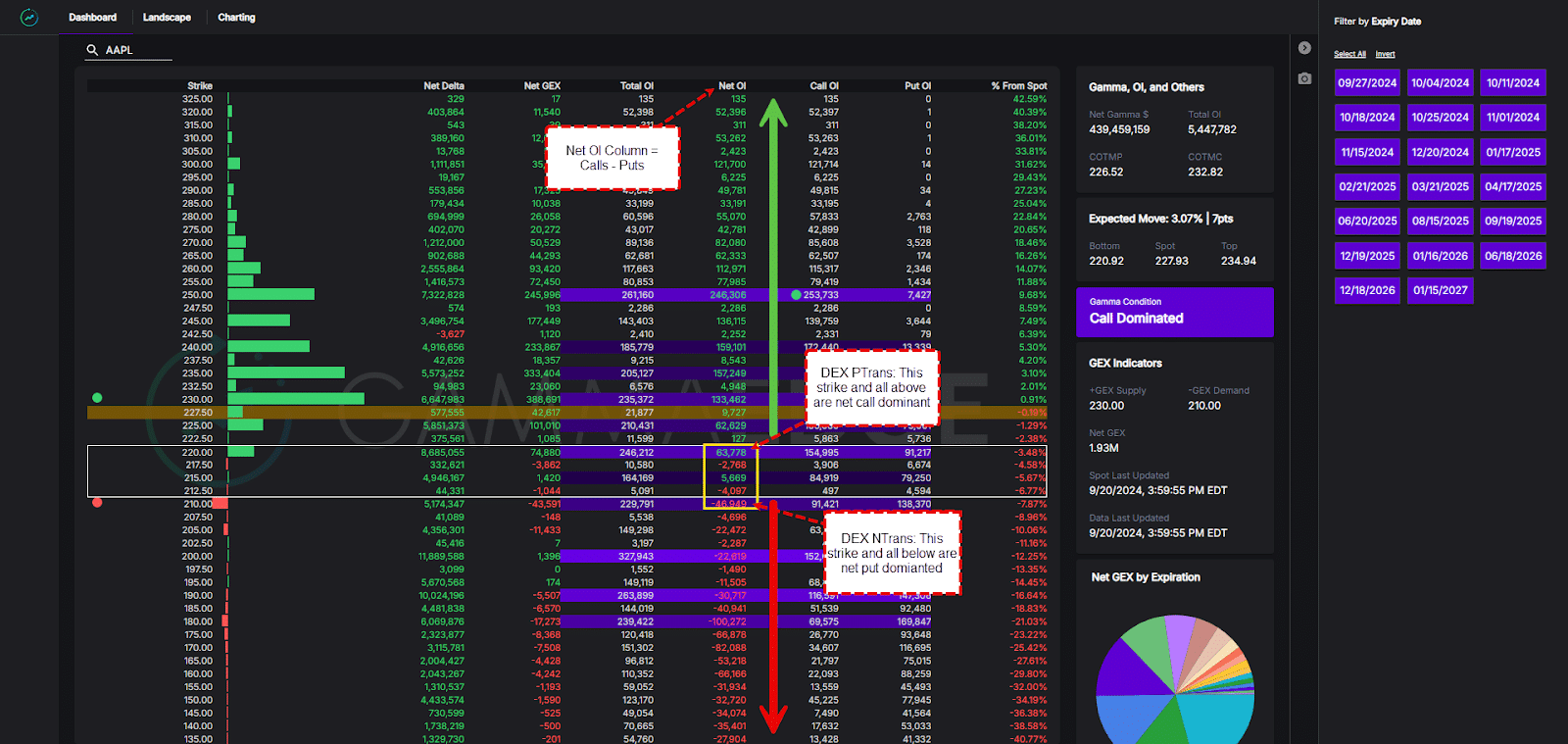Viewport: 1568px width, 744px height.
Task: Click the Select All link
Action: coord(1349,54)
